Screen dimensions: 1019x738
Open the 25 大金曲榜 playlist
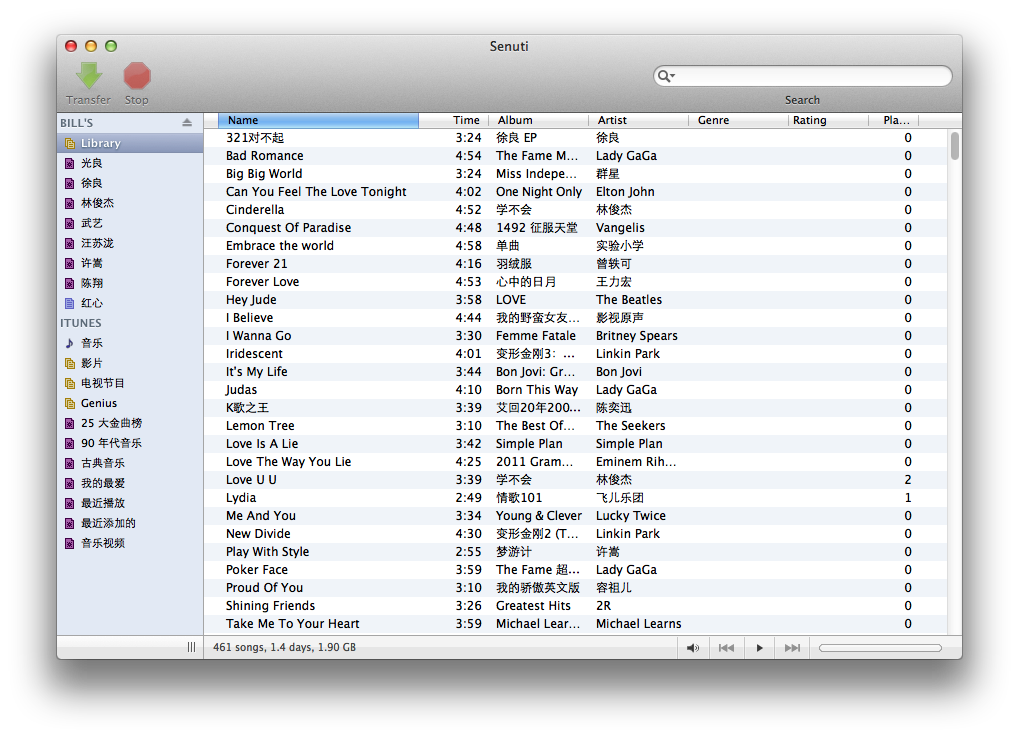(130, 423)
